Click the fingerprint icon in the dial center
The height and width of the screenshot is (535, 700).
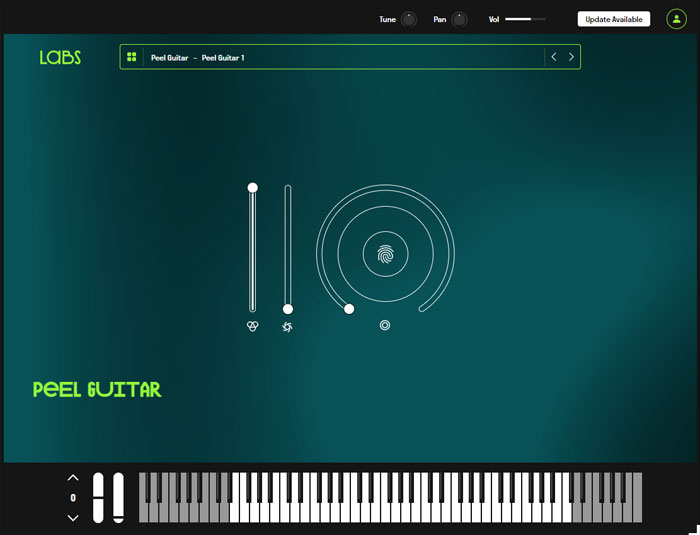[385, 254]
